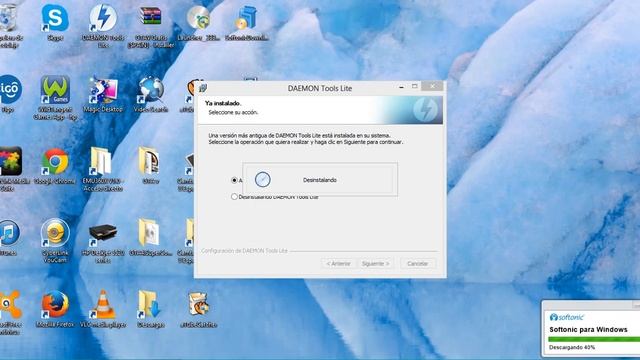Click the 'Softonic para Windows' heading
640x360 pixels.
tap(588, 329)
